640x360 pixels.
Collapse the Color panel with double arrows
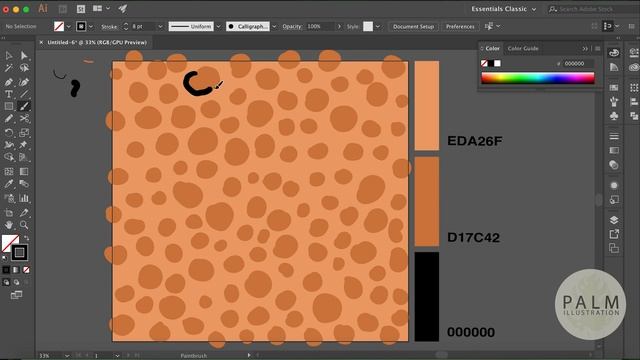[x=585, y=49]
